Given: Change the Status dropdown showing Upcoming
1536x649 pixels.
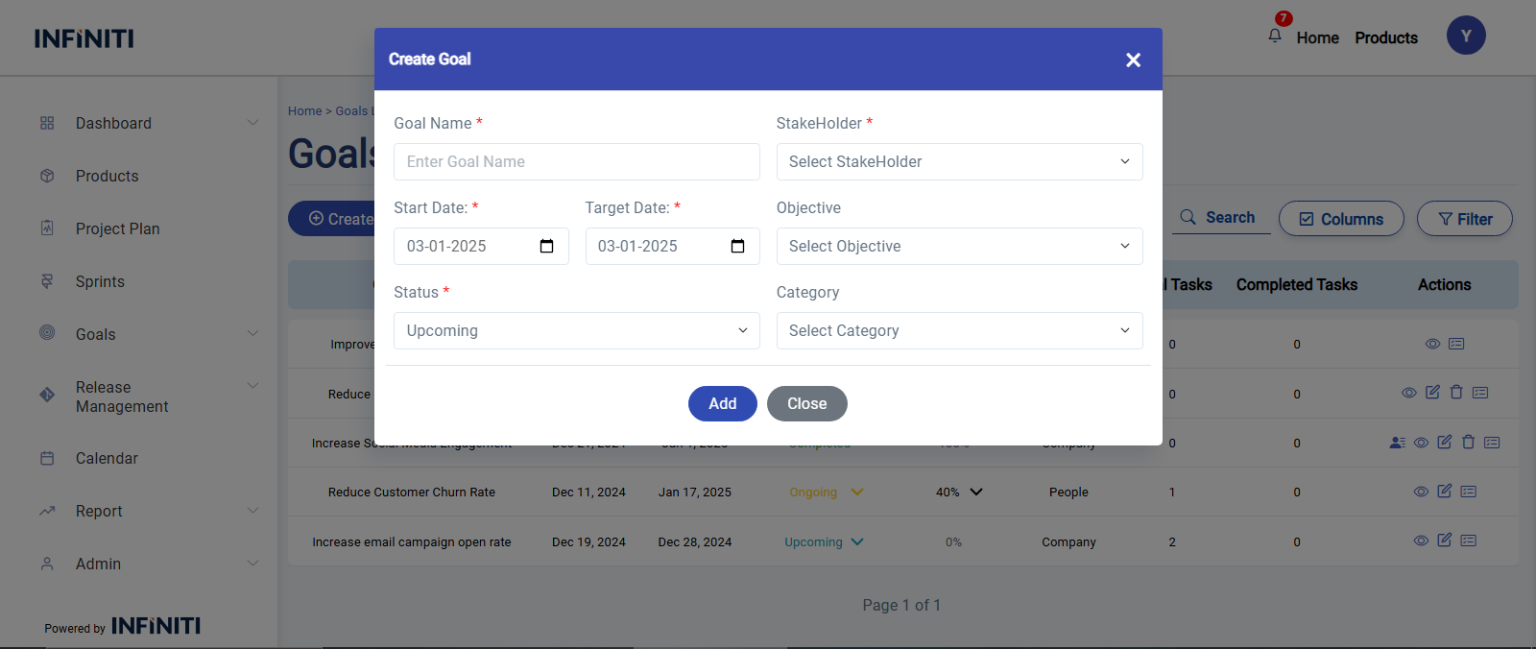Looking at the screenshot, I should click(x=576, y=331).
